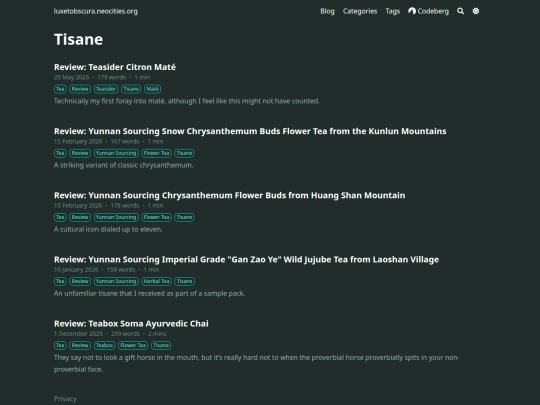540x405 pixels.
Task: Select the Maté tag
Action: pos(152,89)
